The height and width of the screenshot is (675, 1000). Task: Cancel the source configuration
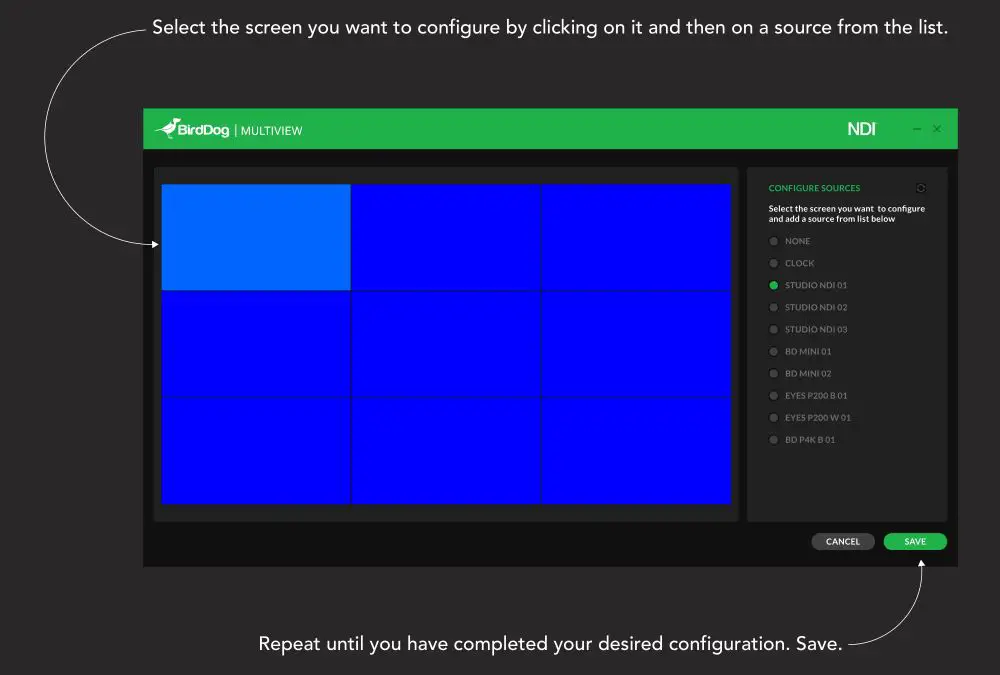point(843,541)
